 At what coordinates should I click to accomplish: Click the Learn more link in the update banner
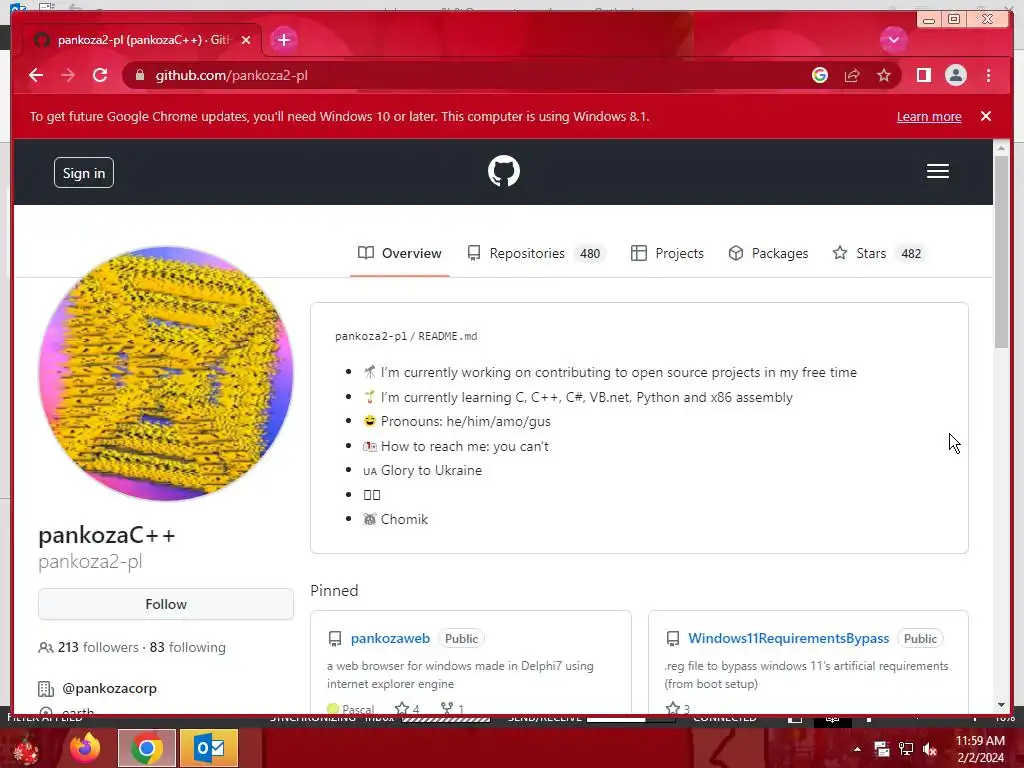[929, 116]
